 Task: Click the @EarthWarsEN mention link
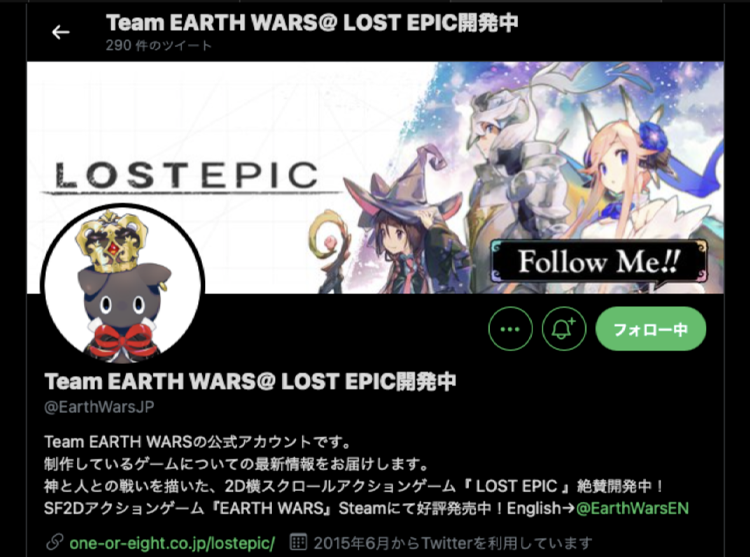[632, 508]
